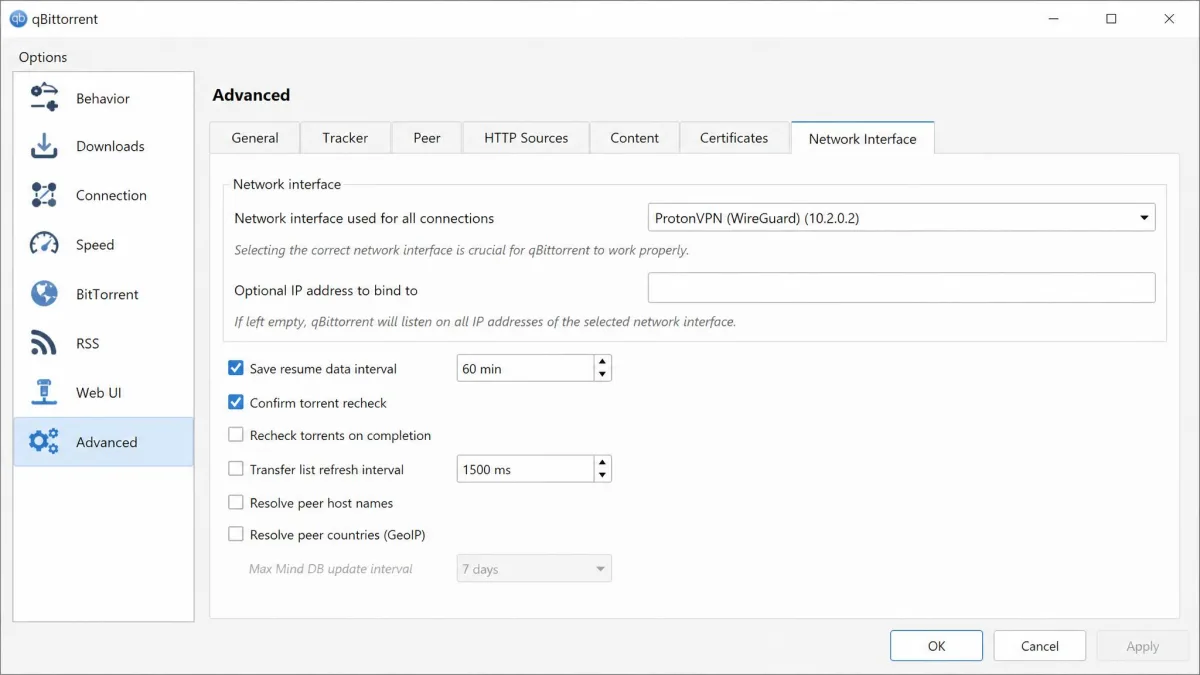The height and width of the screenshot is (675, 1200).
Task: Minimize the qBittorrent window
Action: 1052,19
